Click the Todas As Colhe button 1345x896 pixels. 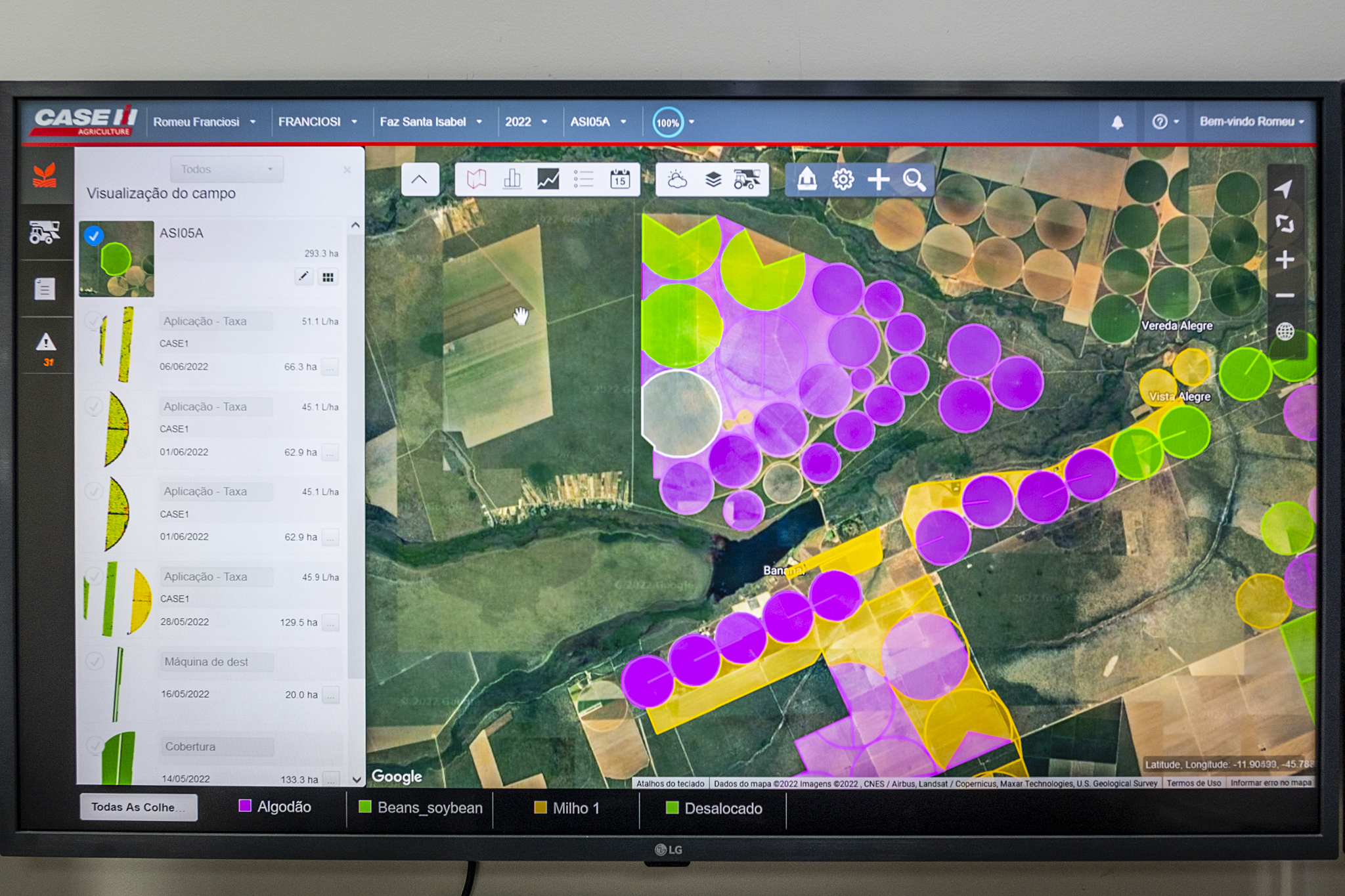[x=139, y=807]
